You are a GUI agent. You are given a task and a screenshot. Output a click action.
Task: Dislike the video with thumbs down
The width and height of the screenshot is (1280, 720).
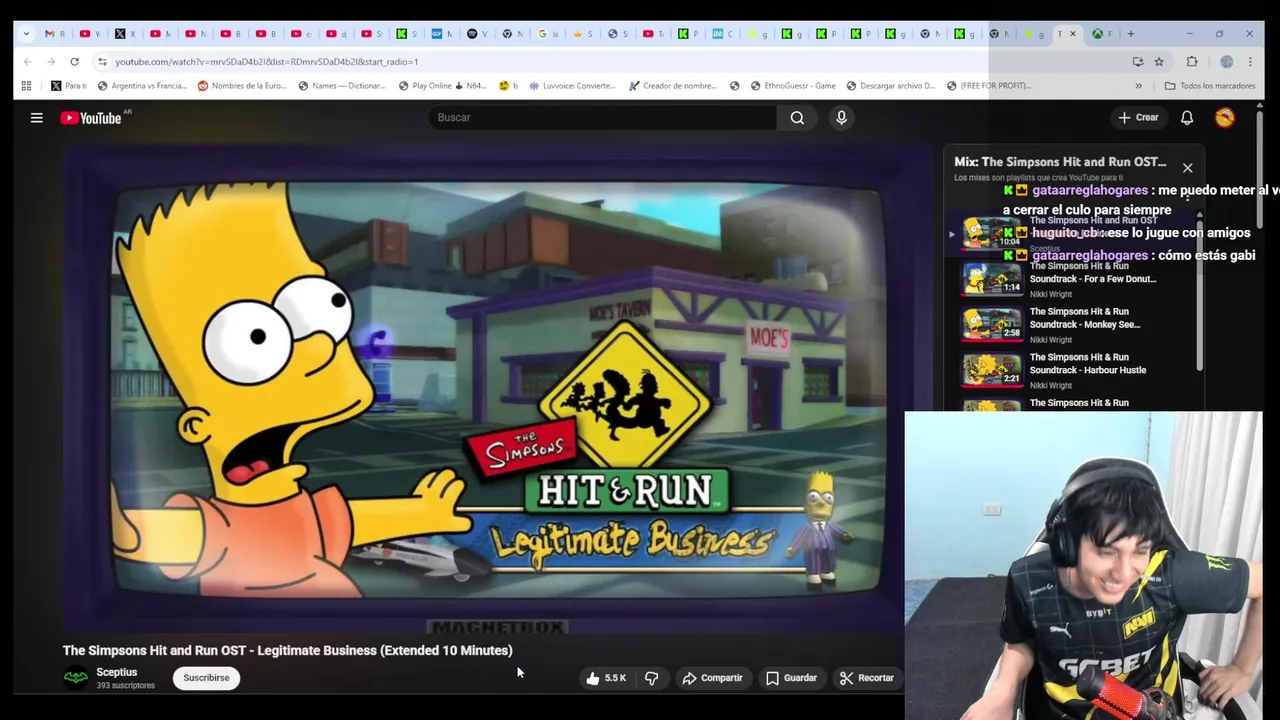click(652, 678)
